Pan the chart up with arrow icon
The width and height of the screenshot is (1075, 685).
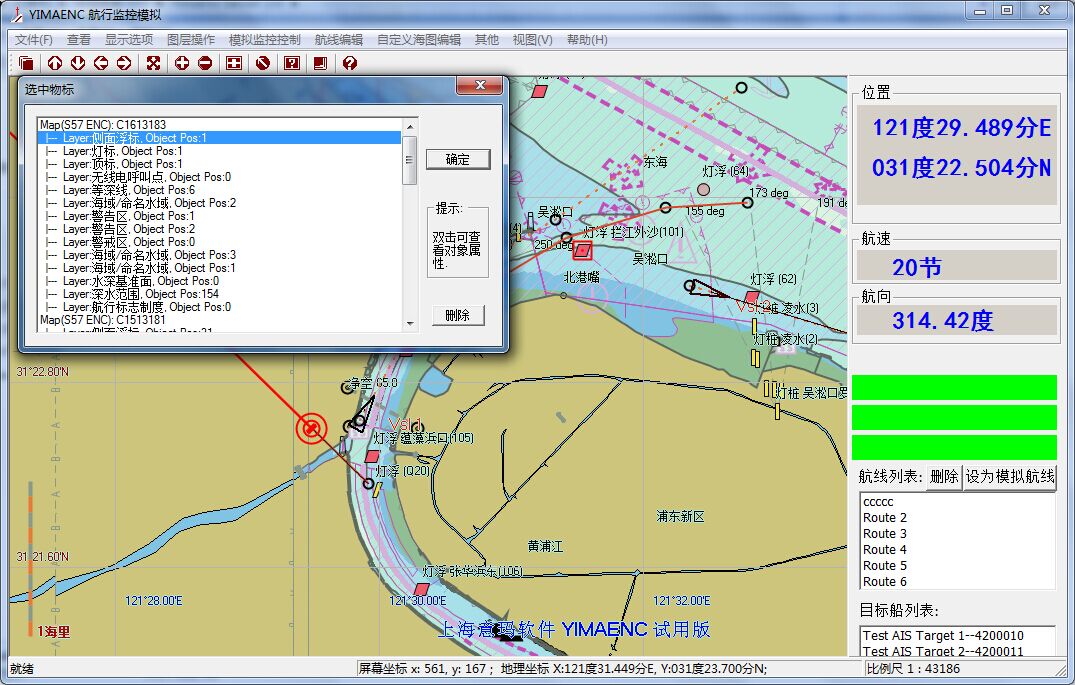(55, 63)
